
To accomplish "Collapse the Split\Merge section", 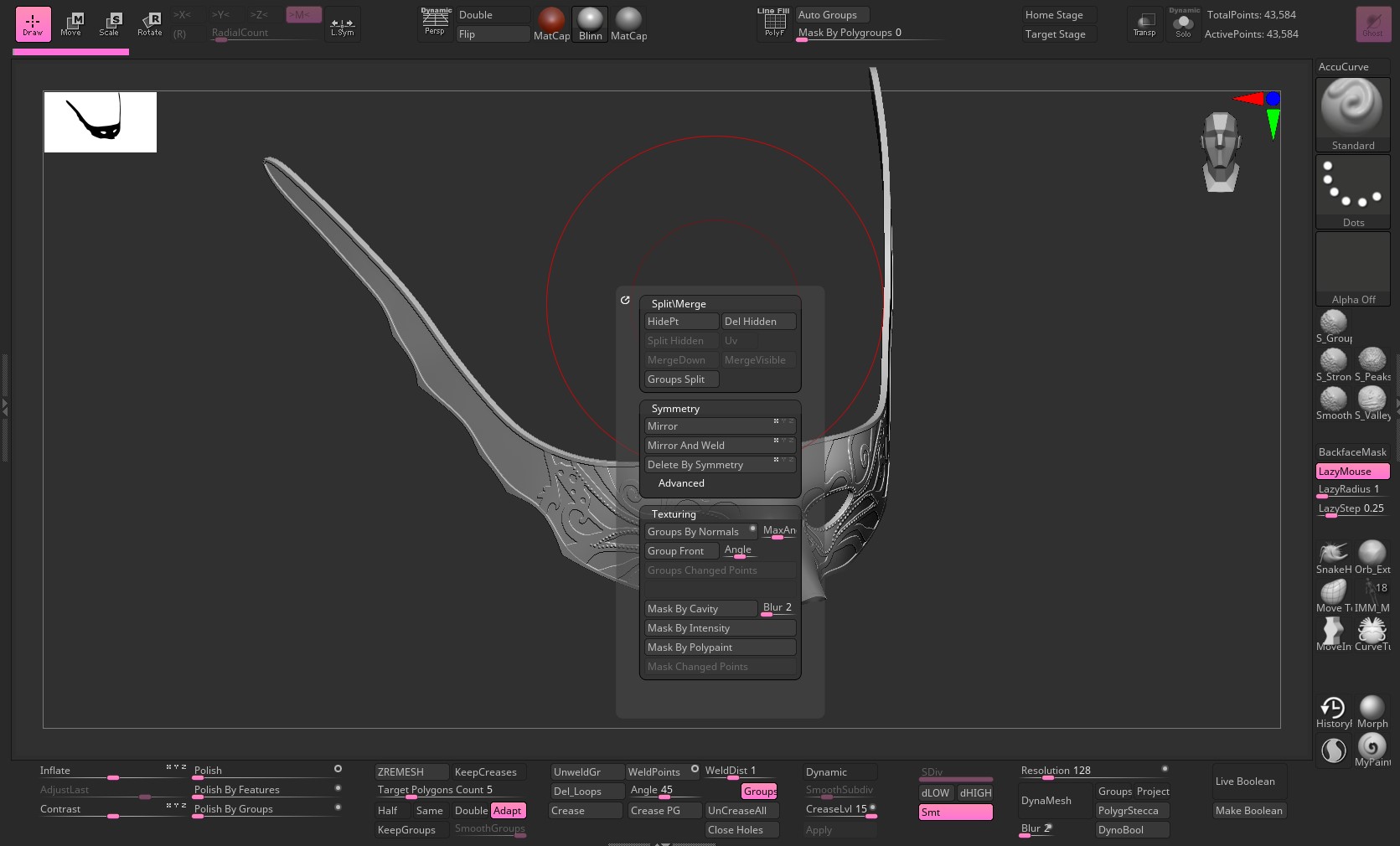I will point(679,304).
